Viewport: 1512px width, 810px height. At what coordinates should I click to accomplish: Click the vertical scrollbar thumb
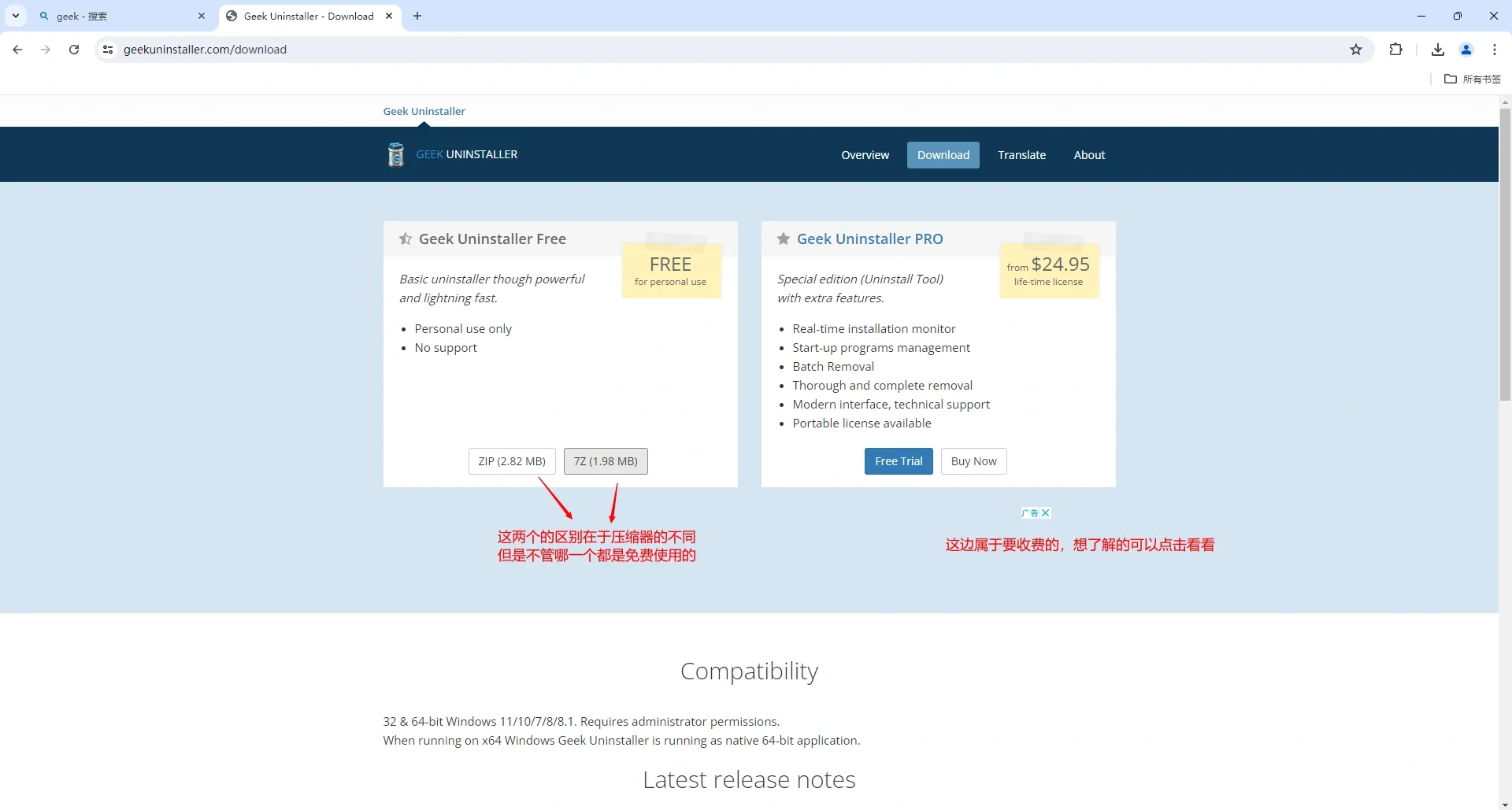pyautogui.click(x=1505, y=254)
